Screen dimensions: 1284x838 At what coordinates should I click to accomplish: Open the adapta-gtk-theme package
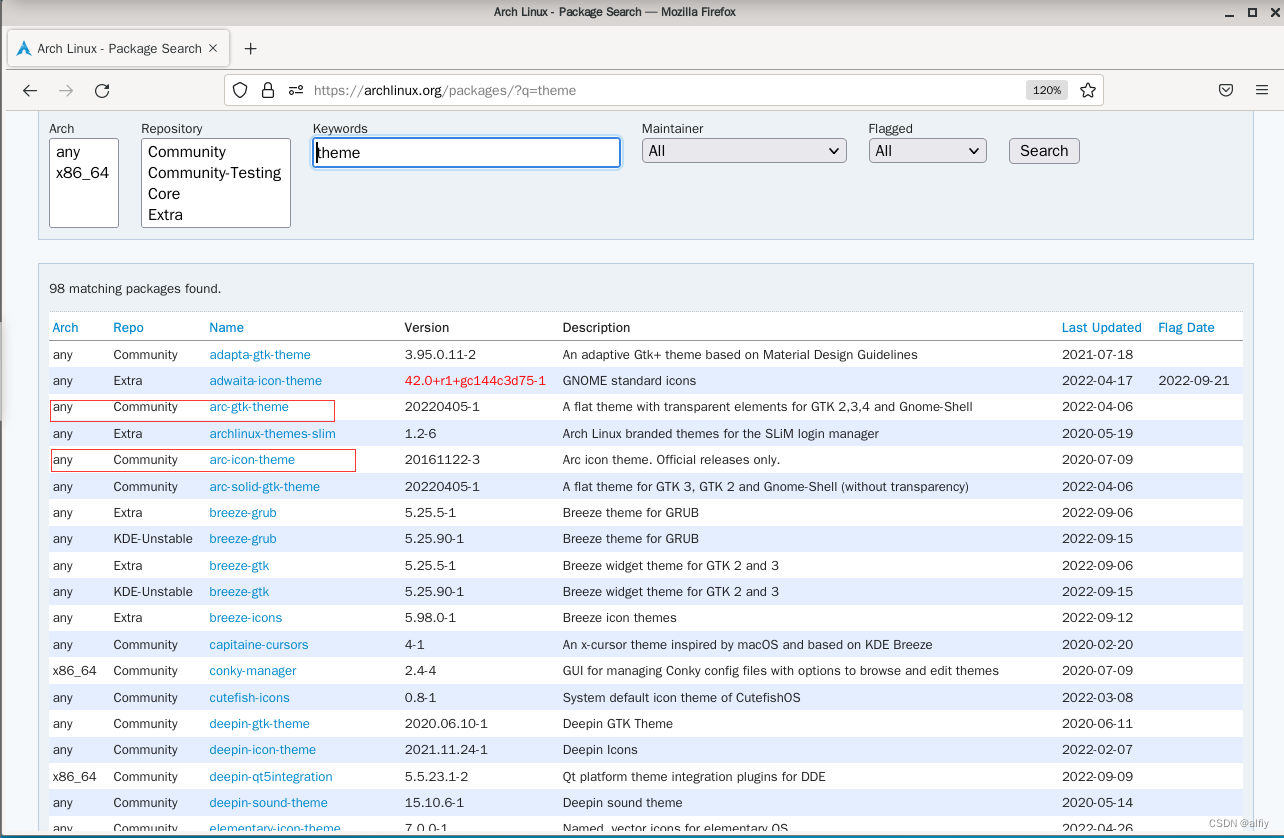click(260, 355)
